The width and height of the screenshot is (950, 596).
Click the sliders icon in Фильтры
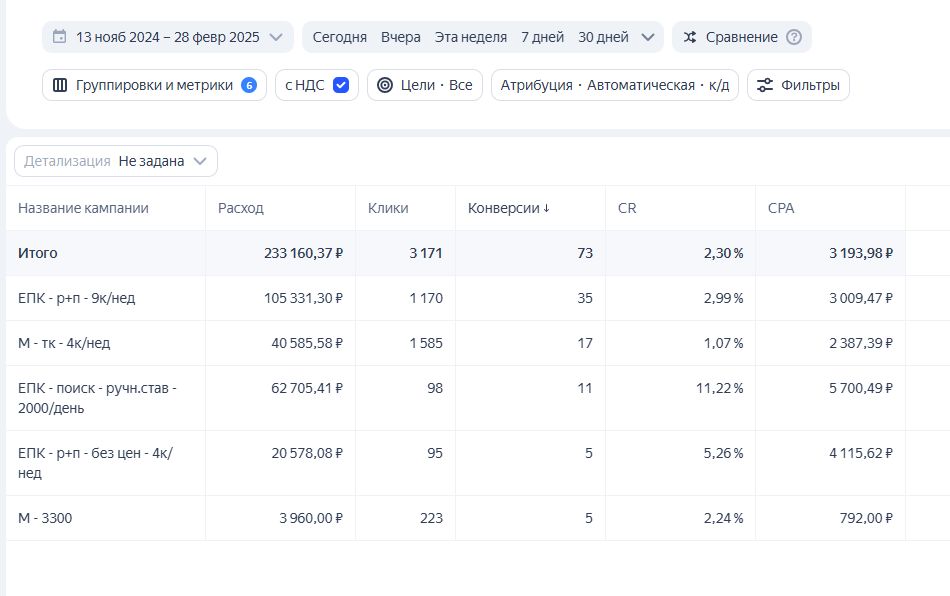tap(765, 85)
